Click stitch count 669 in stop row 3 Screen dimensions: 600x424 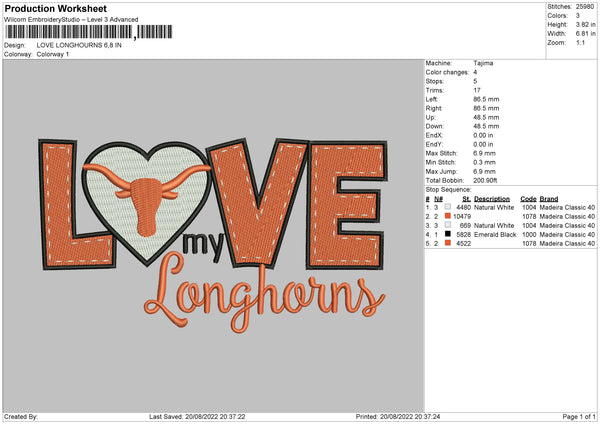coord(465,226)
